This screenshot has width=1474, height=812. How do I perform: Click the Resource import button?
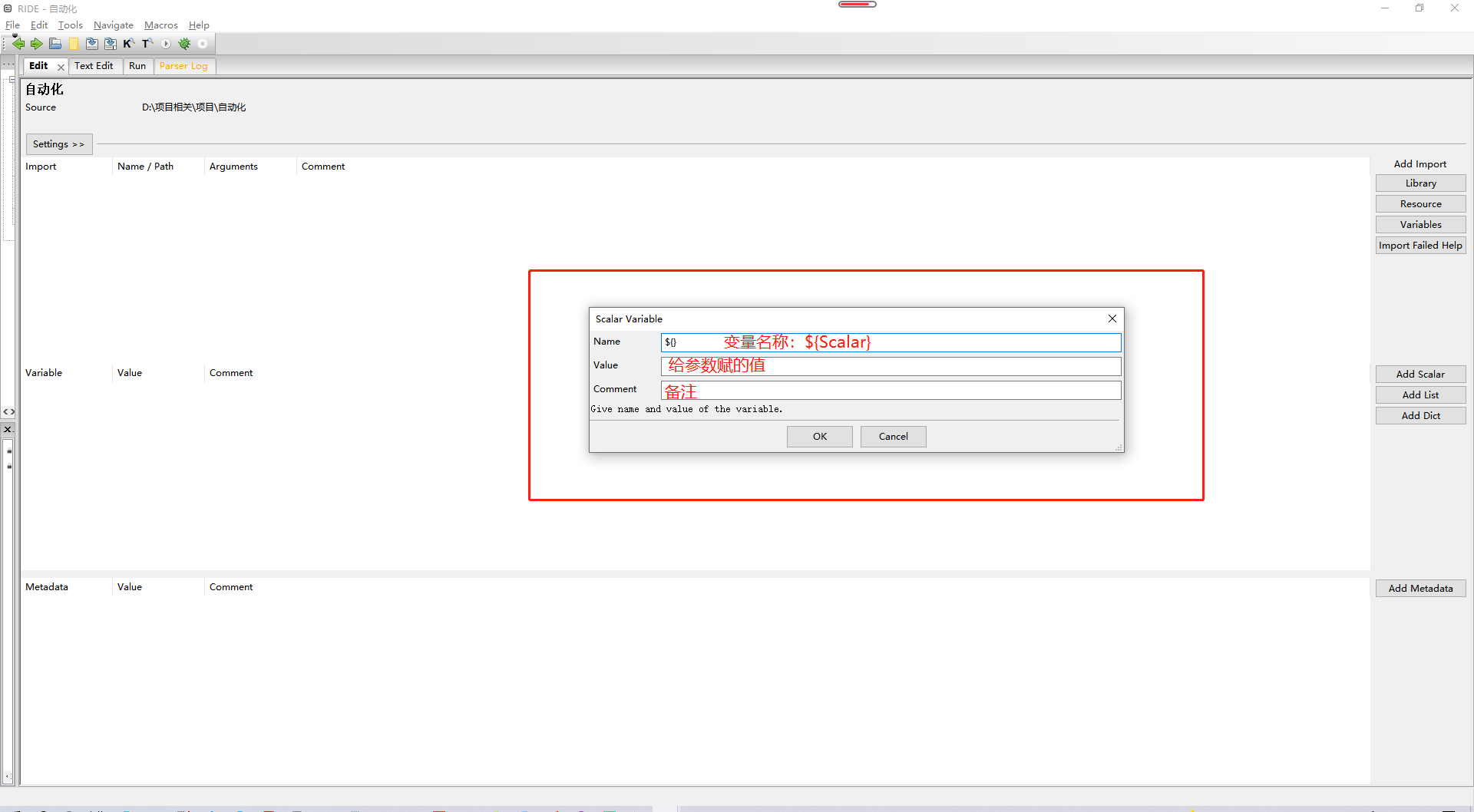tap(1420, 204)
